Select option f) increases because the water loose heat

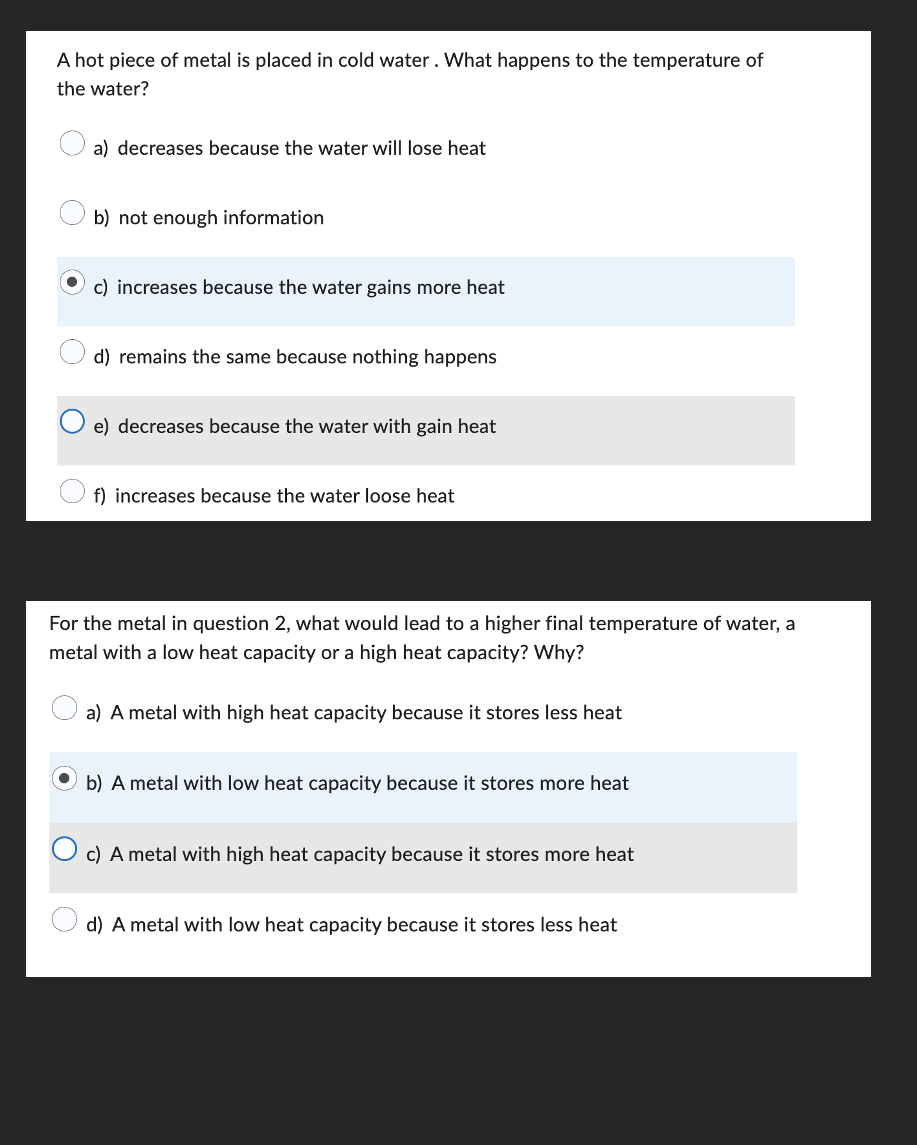click(x=71, y=491)
